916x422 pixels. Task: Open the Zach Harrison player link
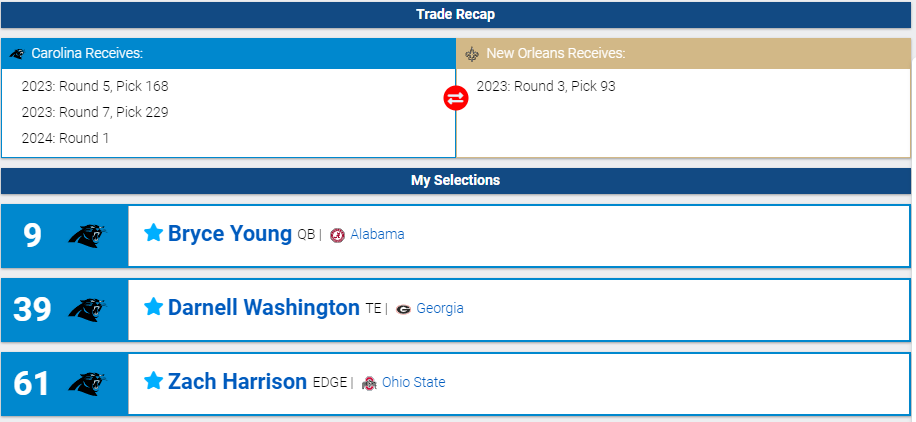[x=237, y=382]
